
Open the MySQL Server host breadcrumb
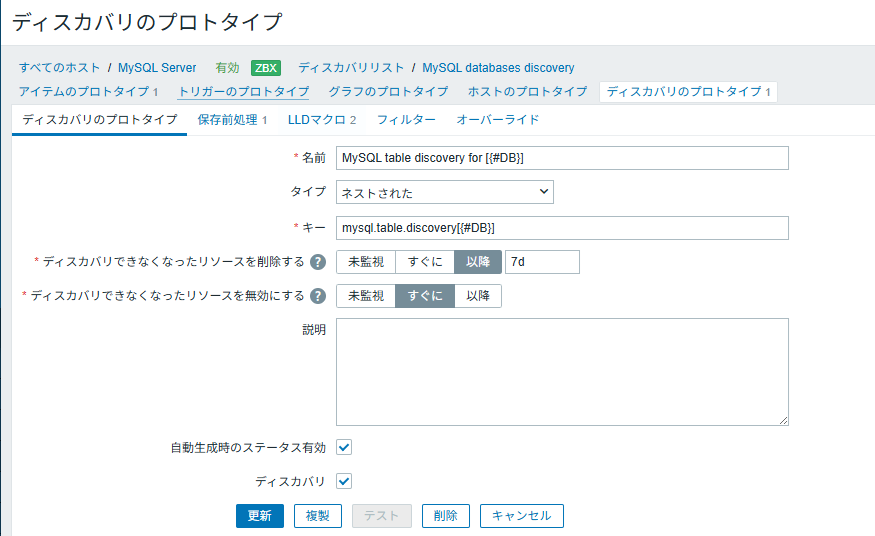coord(157,68)
